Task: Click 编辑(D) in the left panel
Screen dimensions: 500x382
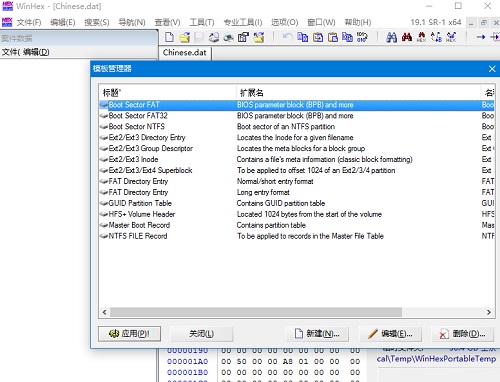Action: click(x=36, y=52)
